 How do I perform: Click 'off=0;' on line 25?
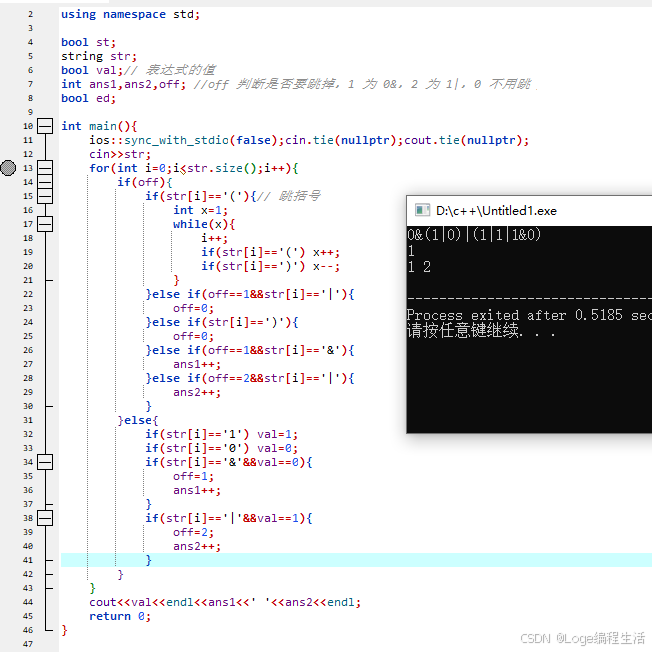click(193, 336)
